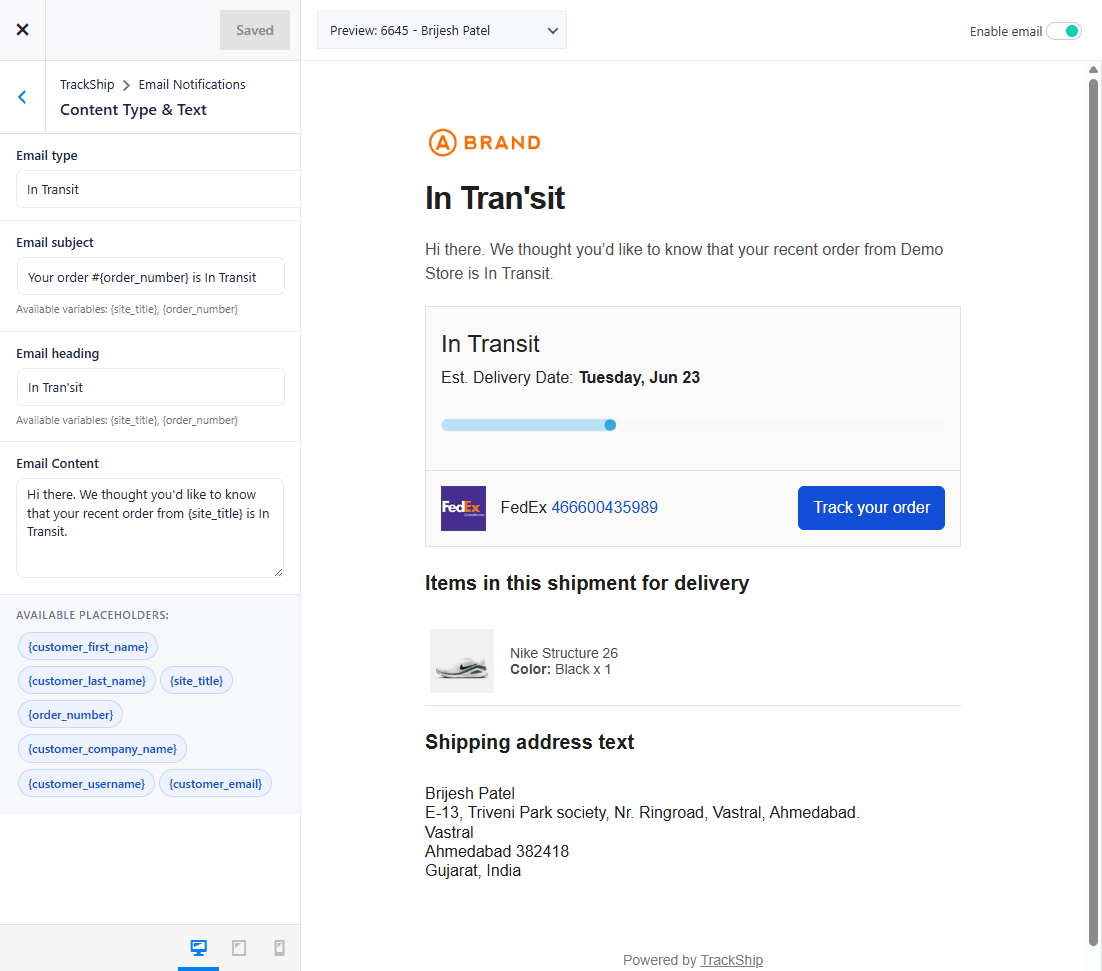Insert the {customer_last_name} placeholder

point(86,680)
